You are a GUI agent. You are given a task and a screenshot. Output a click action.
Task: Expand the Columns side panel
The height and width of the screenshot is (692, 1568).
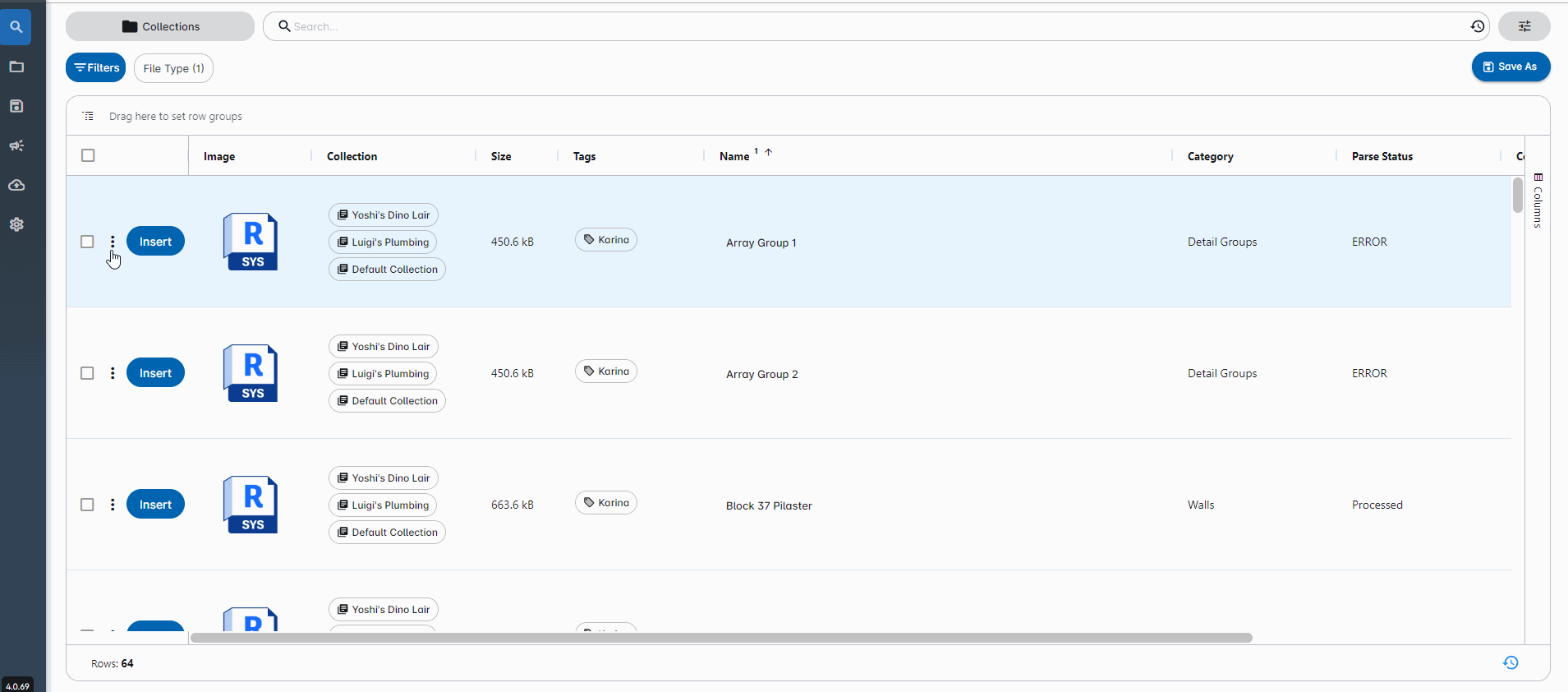click(x=1538, y=200)
